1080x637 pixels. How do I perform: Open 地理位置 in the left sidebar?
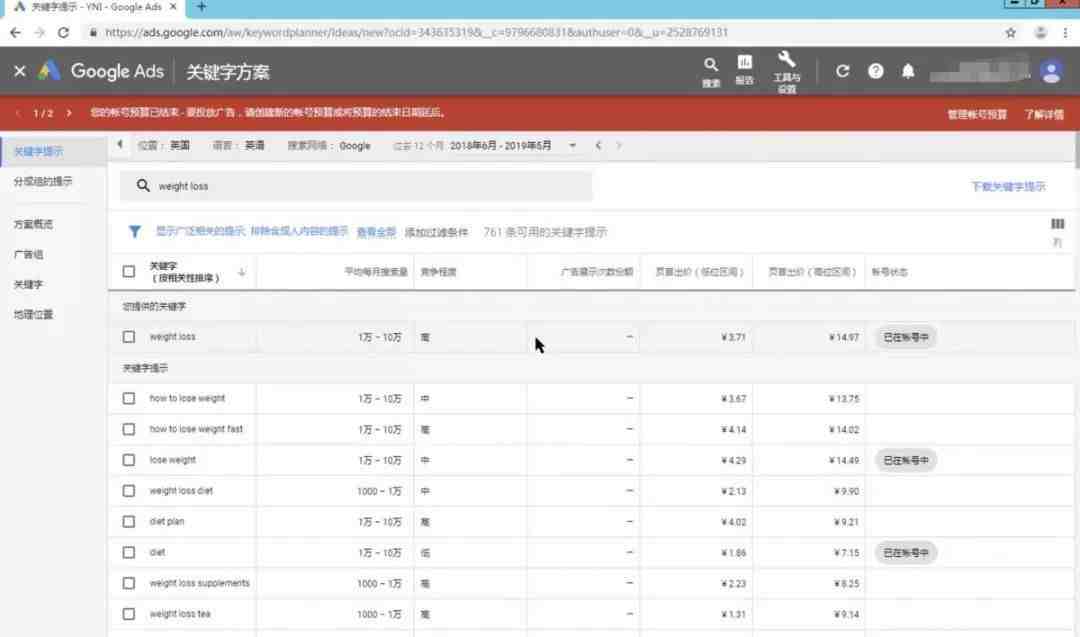coord(33,315)
